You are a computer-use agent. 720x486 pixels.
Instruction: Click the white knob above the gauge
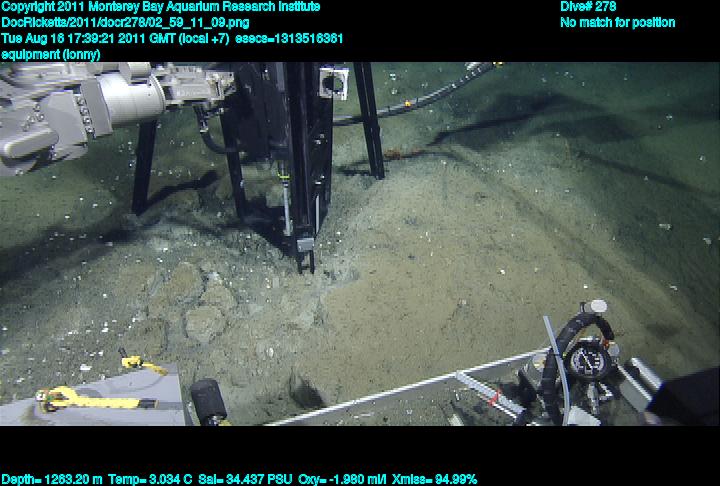coord(597,306)
